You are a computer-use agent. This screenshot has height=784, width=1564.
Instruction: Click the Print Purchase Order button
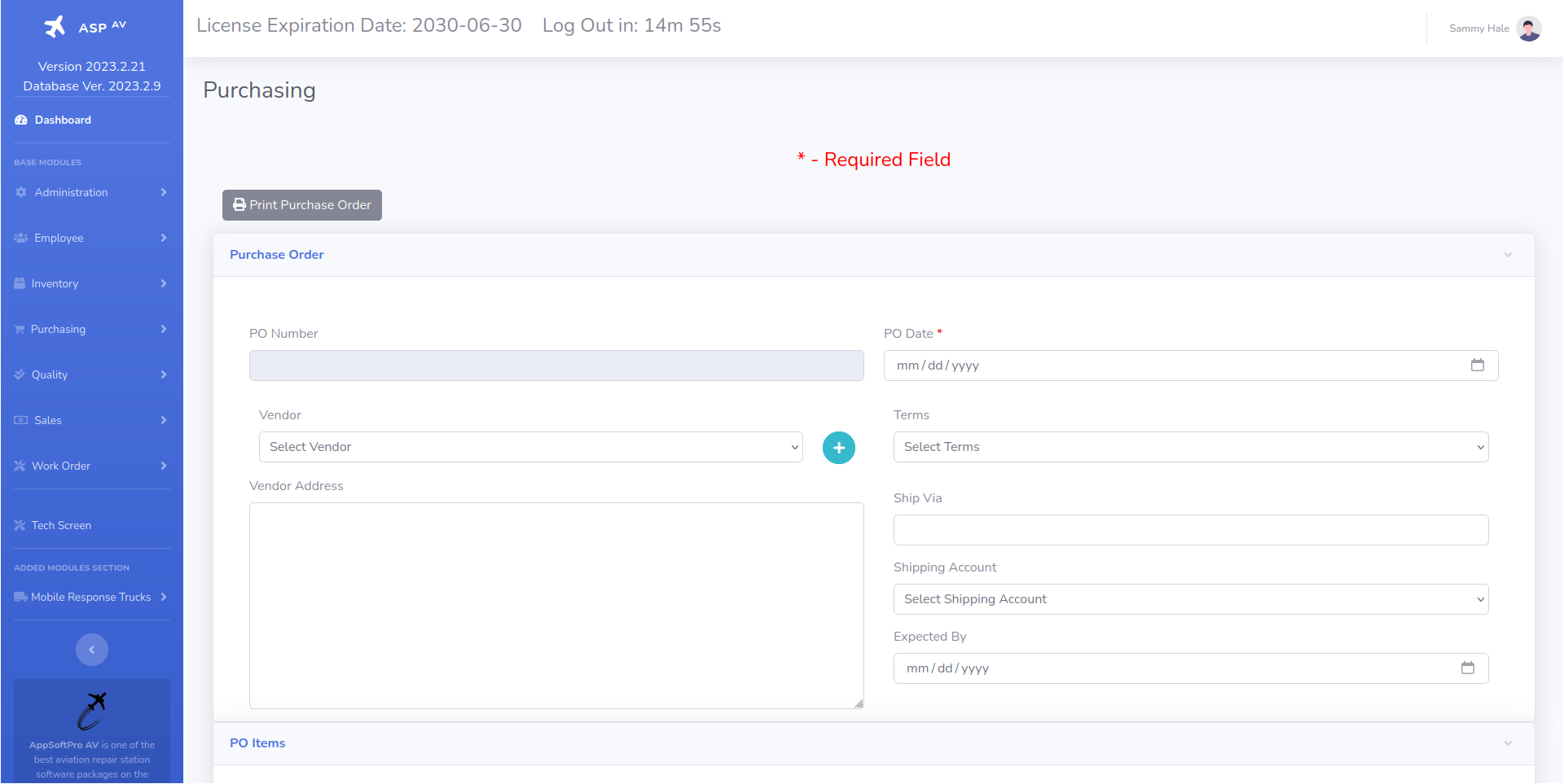pyautogui.click(x=302, y=205)
